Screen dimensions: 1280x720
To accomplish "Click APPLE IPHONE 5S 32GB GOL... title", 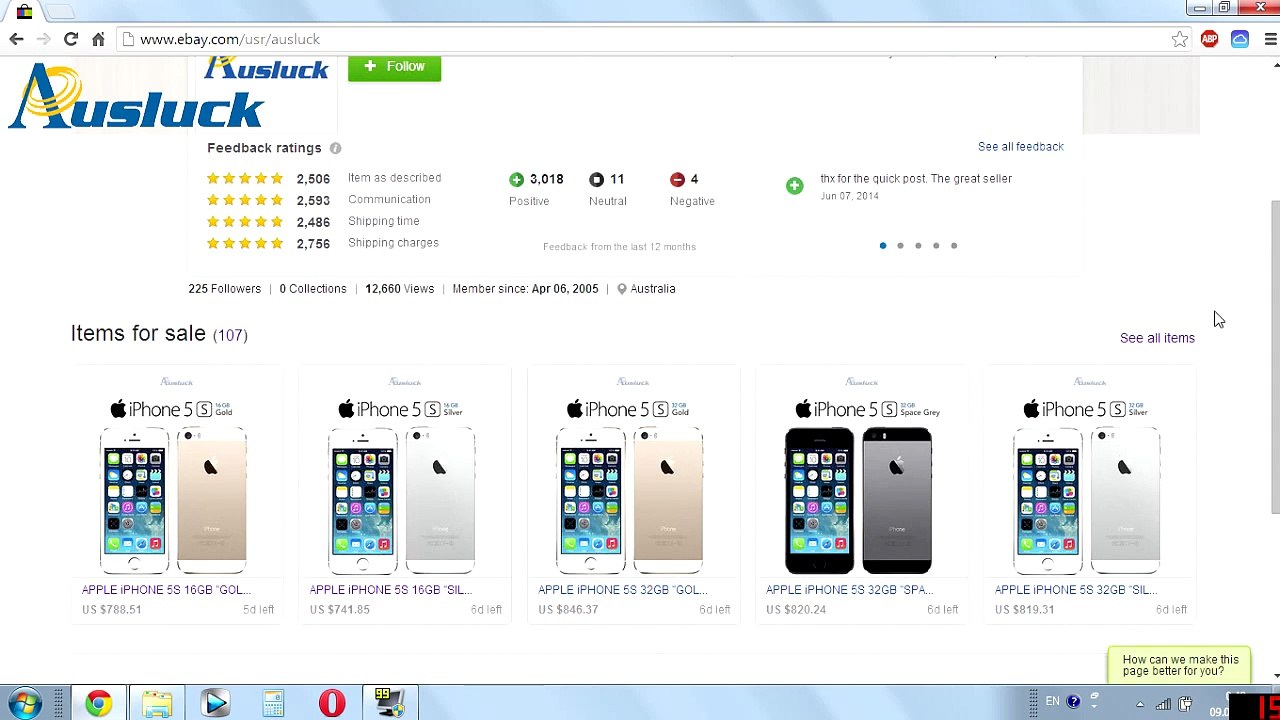I will click(x=622, y=590).
